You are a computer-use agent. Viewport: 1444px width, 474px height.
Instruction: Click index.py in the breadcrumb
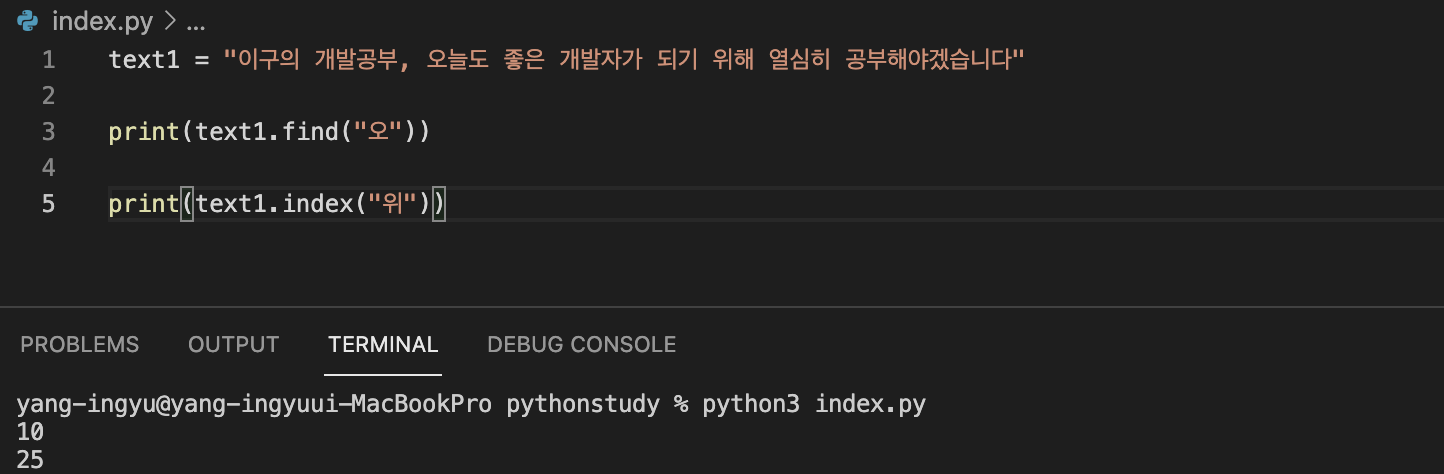(x=102, y=21)
